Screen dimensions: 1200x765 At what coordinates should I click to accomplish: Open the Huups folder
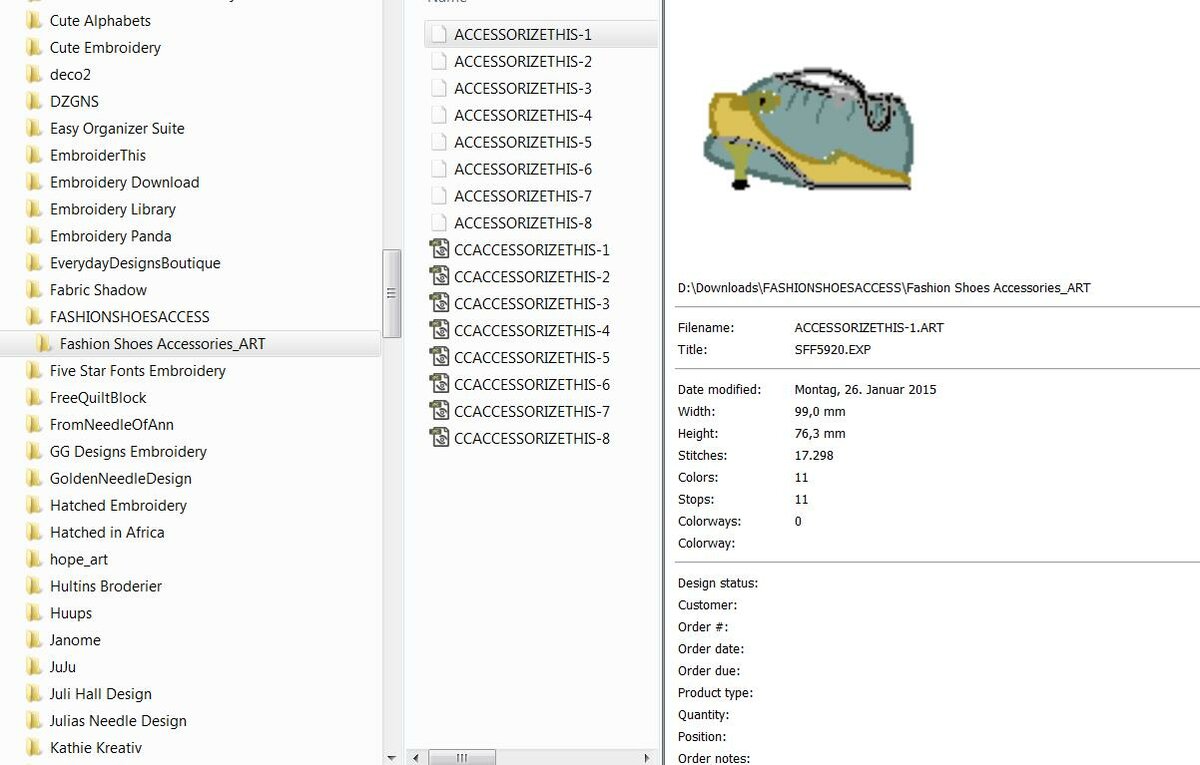tap(71, 614)
